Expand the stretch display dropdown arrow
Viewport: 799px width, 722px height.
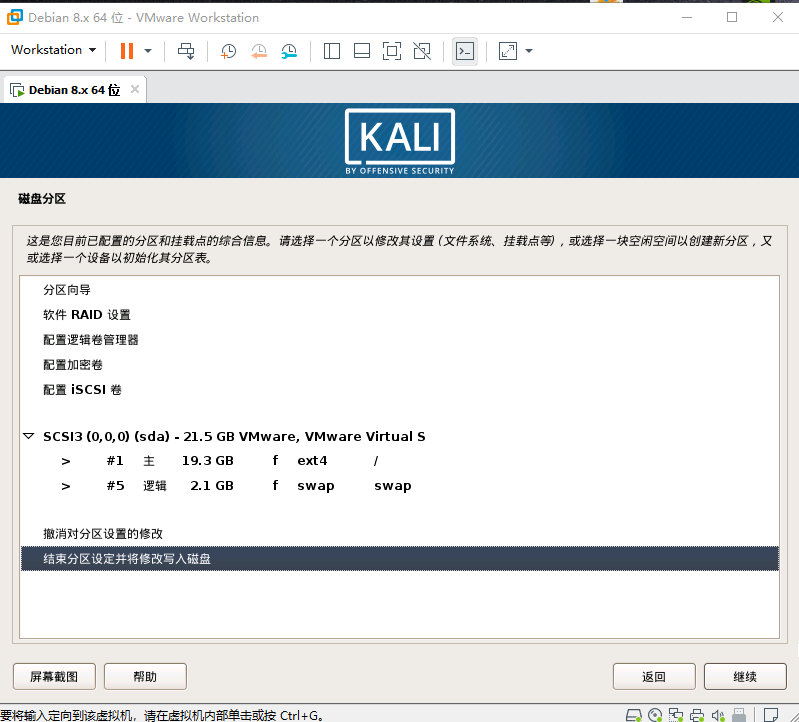(x=529, y=51)
